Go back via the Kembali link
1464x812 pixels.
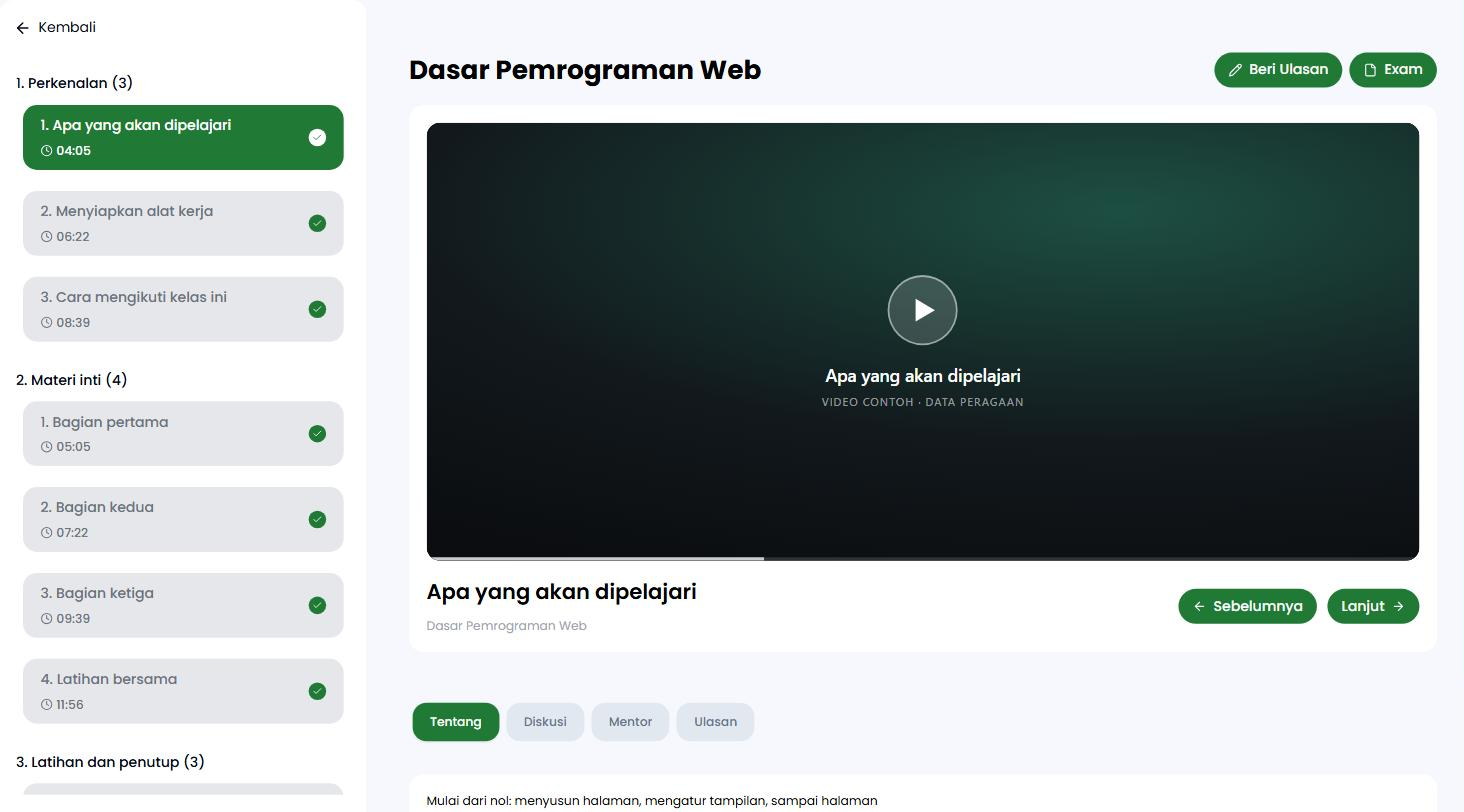(x=56, y=28)
